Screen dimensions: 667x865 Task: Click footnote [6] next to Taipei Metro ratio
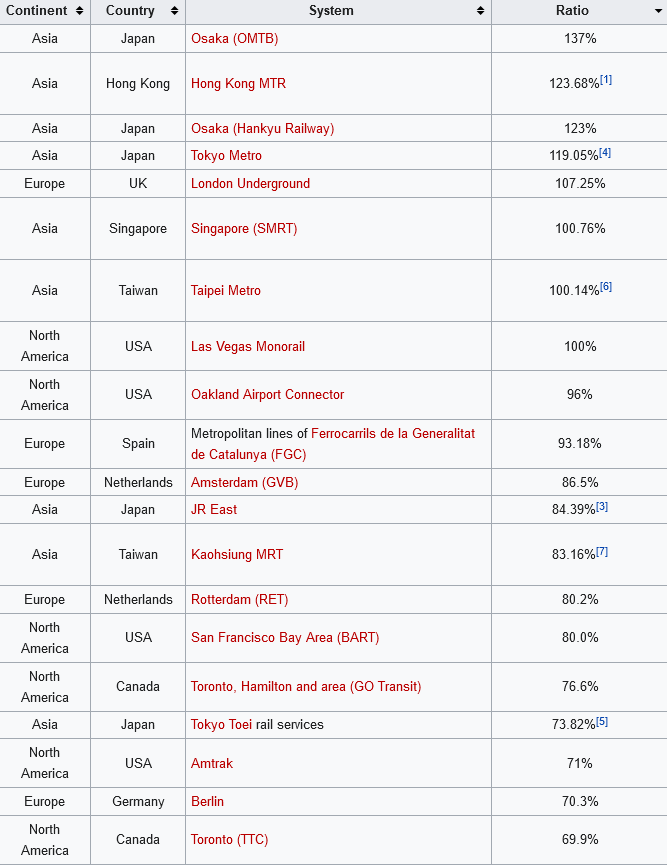click(x=606, y=287)
